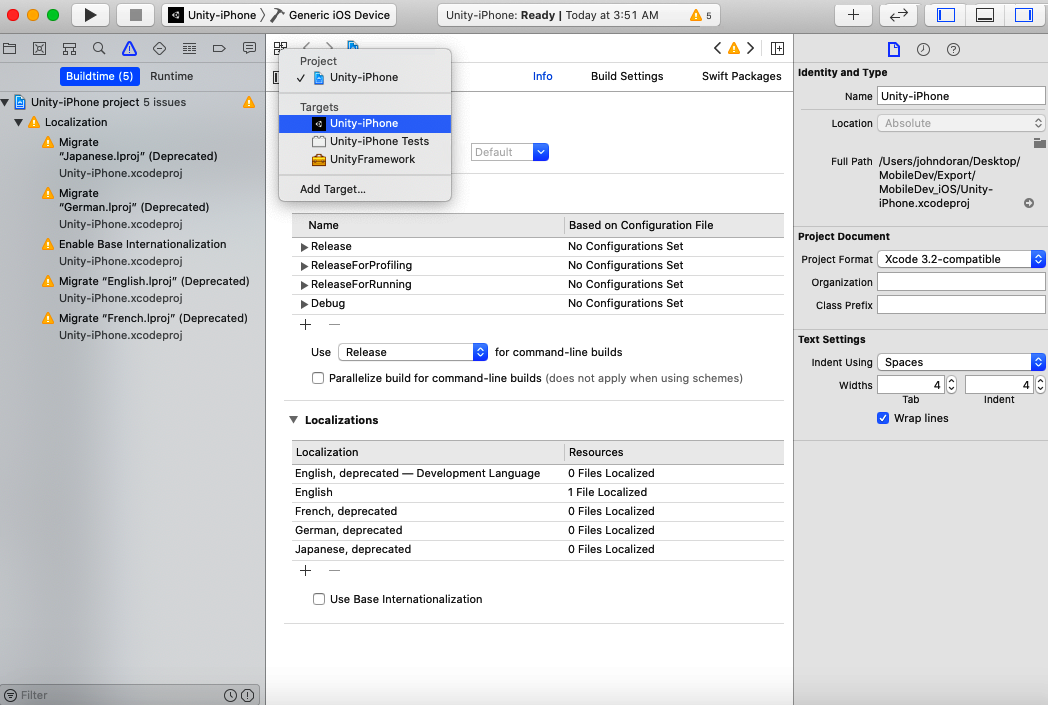Screen dimensions: 1048x705
Task: Show the History inspector clock icon
Action: [923, 49]
